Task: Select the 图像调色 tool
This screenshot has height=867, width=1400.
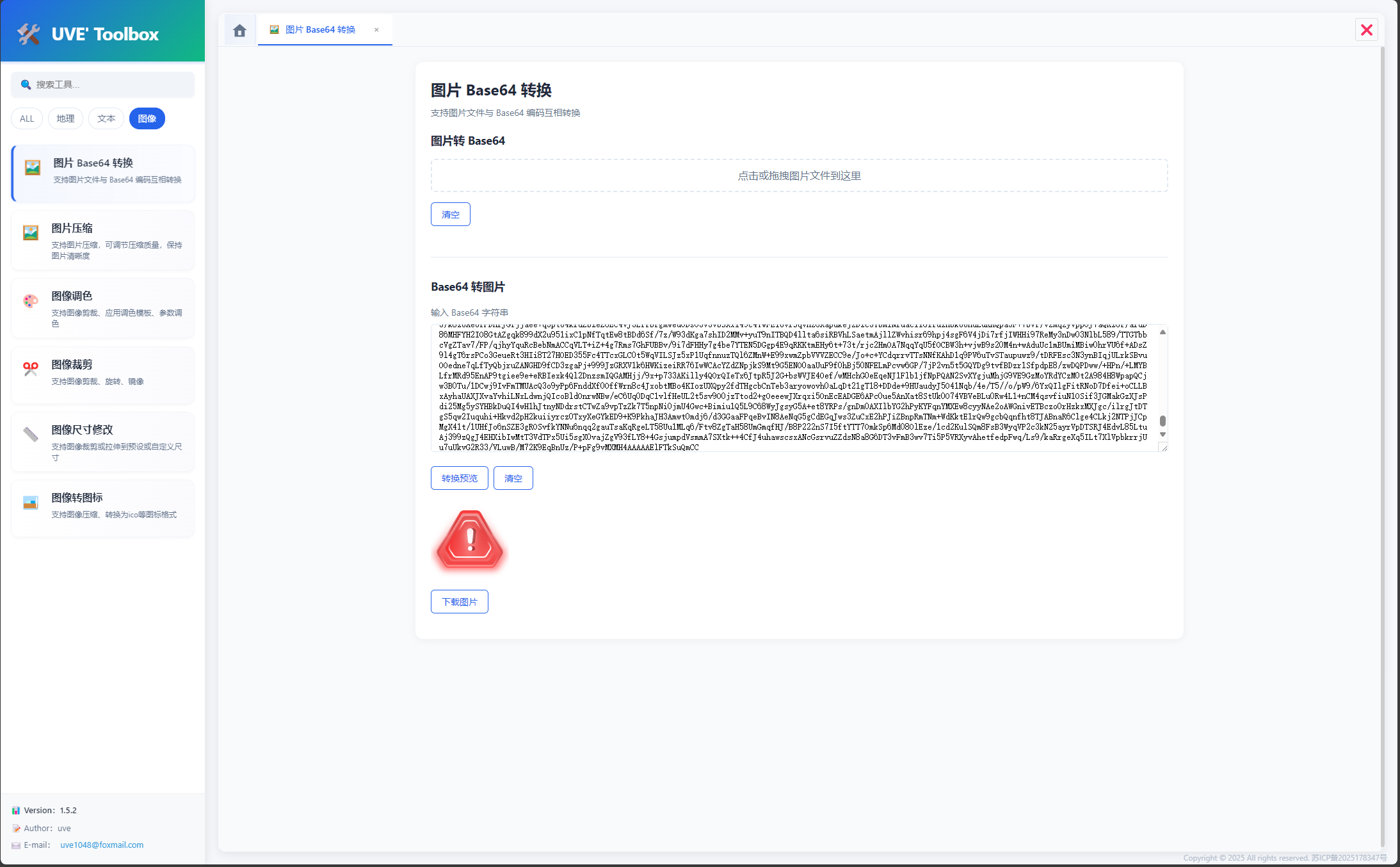Action: (102, 308)
